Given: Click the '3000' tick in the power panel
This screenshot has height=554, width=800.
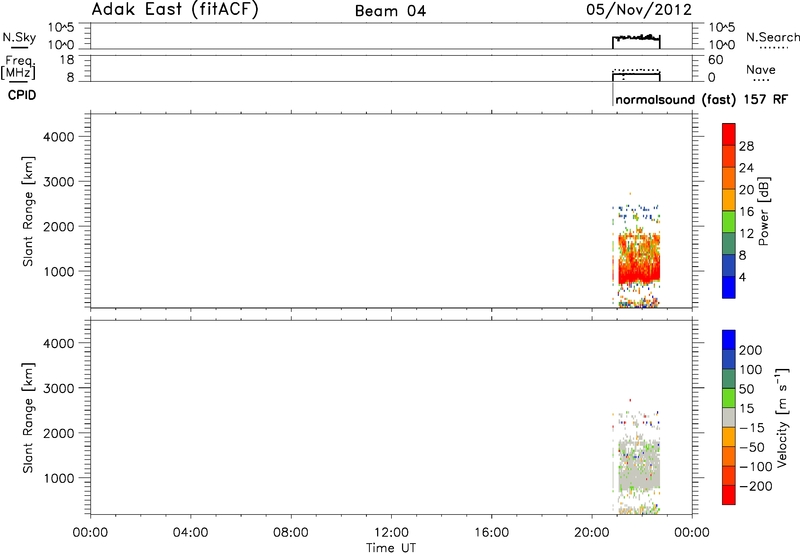Looking at the screenshot, I should (x=59, y=182).
